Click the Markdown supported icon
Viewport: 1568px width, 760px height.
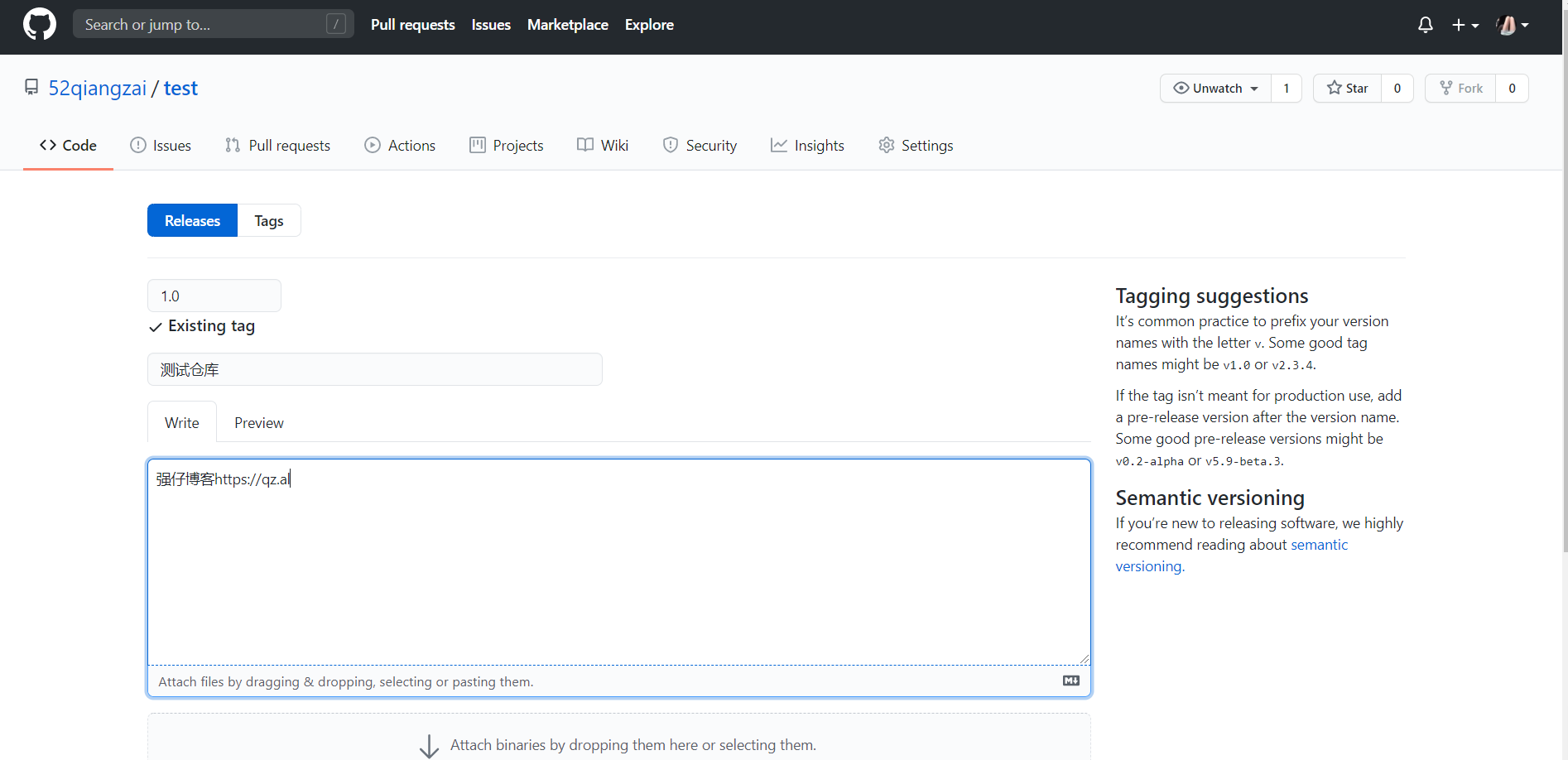pos(1070,681)
